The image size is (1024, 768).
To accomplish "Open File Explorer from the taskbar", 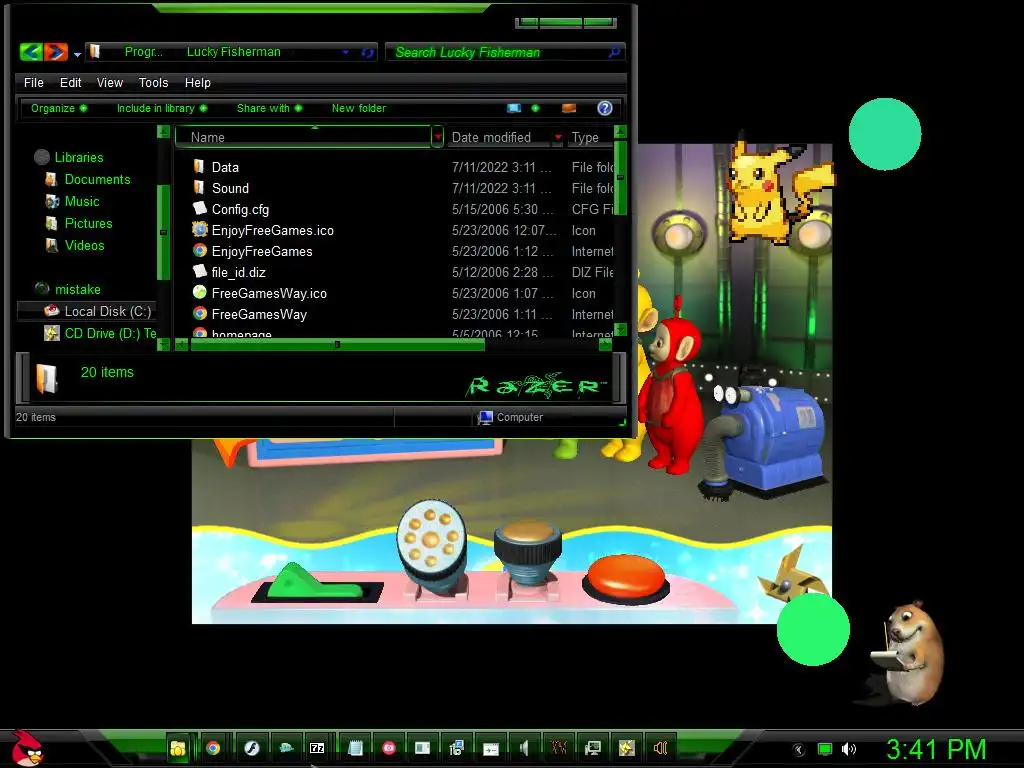I will point(177,748).
